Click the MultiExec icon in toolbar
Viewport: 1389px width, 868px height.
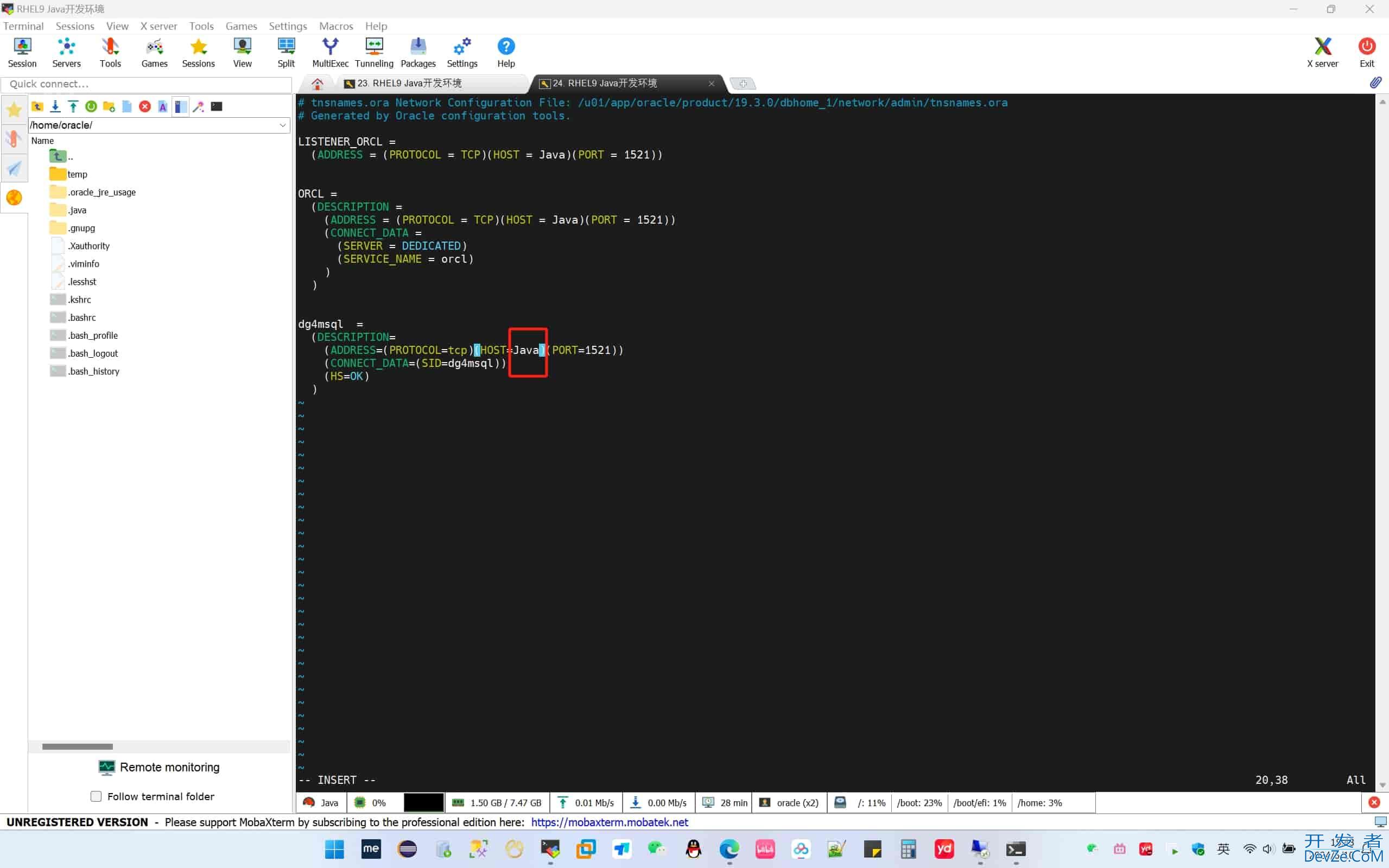tap(330, 51)
